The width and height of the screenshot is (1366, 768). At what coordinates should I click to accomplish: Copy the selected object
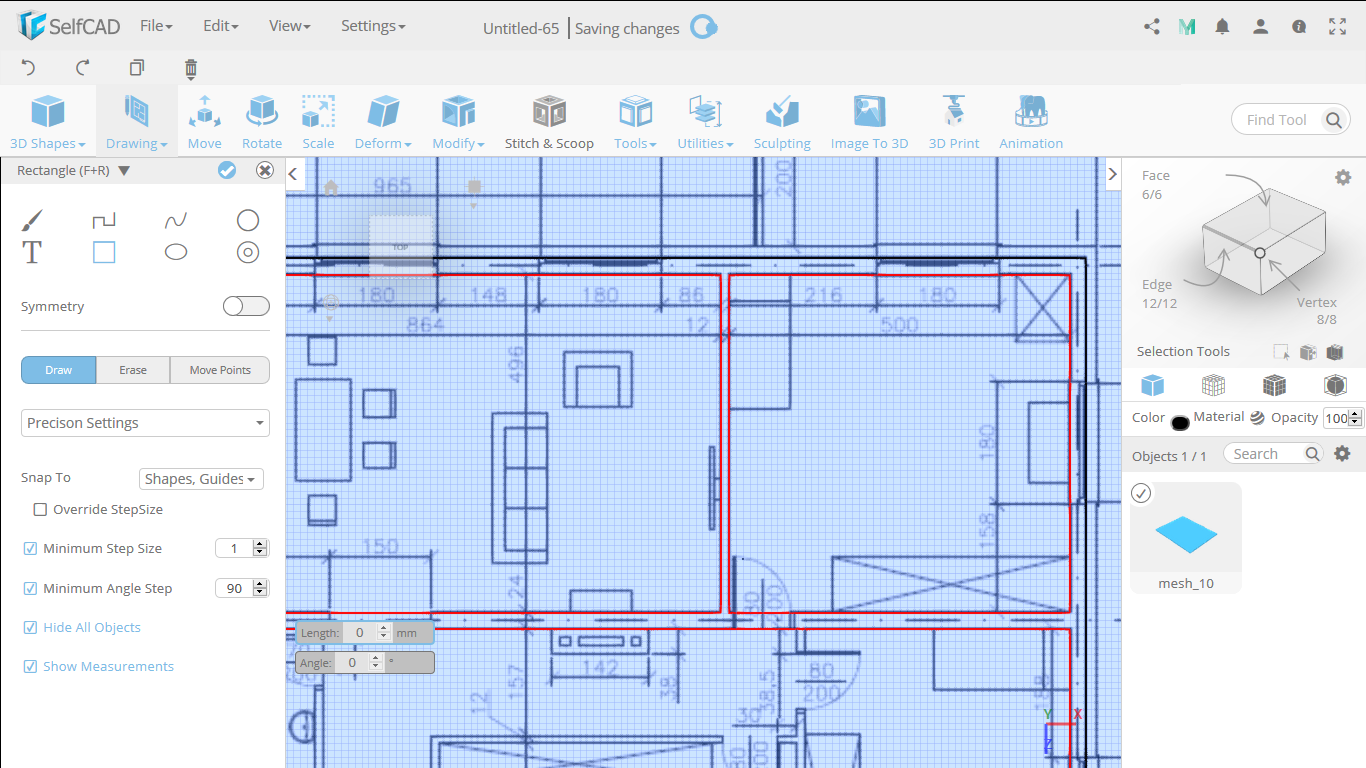pos(137,68)
